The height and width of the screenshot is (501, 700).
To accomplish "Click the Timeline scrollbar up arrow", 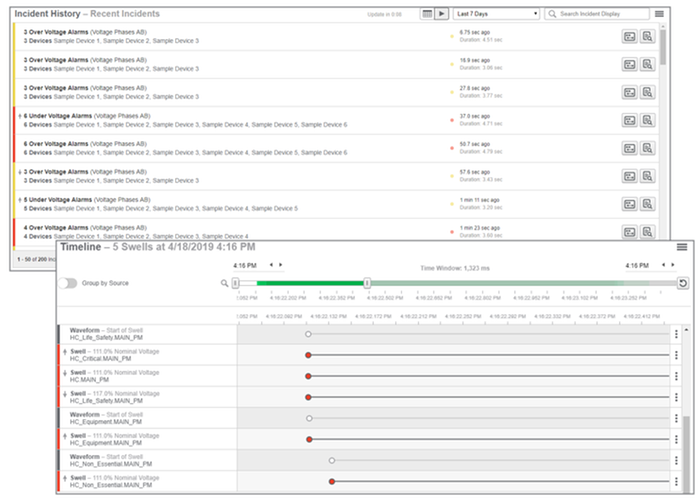I will [x=686, y=330].
